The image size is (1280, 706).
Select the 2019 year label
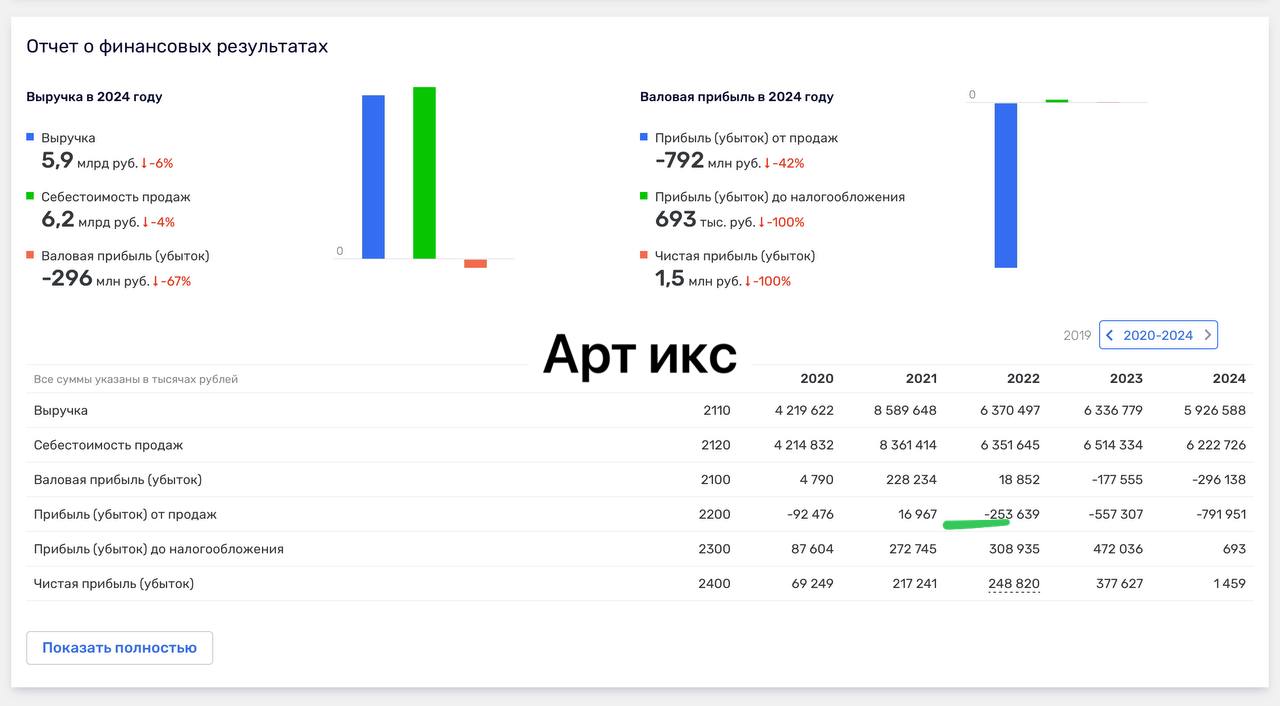click(x=1077, y=335)
